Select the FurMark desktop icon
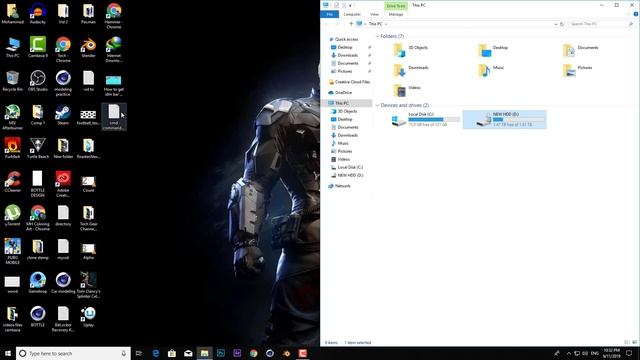 12,148
